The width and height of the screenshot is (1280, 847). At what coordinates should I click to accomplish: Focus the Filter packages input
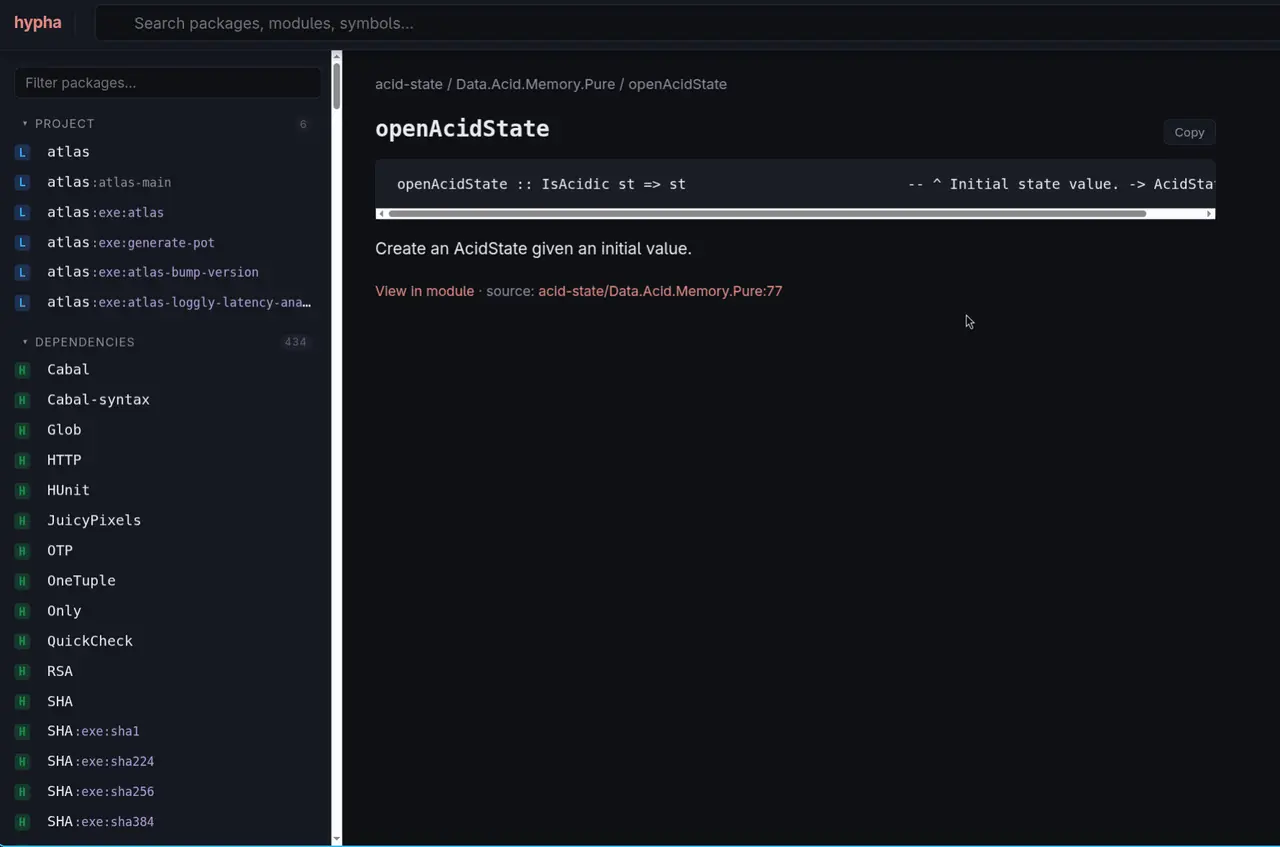(168, 83)
